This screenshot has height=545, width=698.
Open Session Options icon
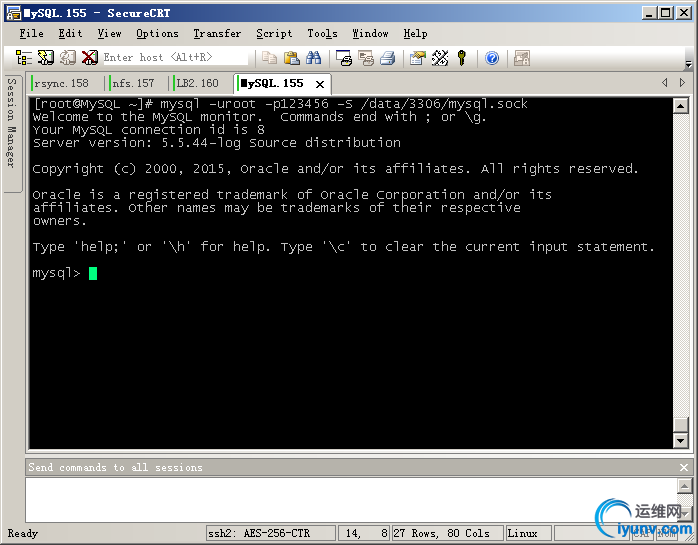click(x=418, y=58)
